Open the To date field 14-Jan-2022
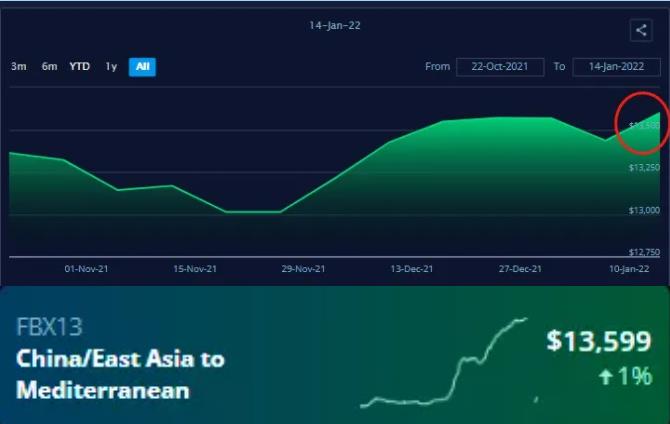Screen dimensions: 670x424 click(x=616, y=67)
